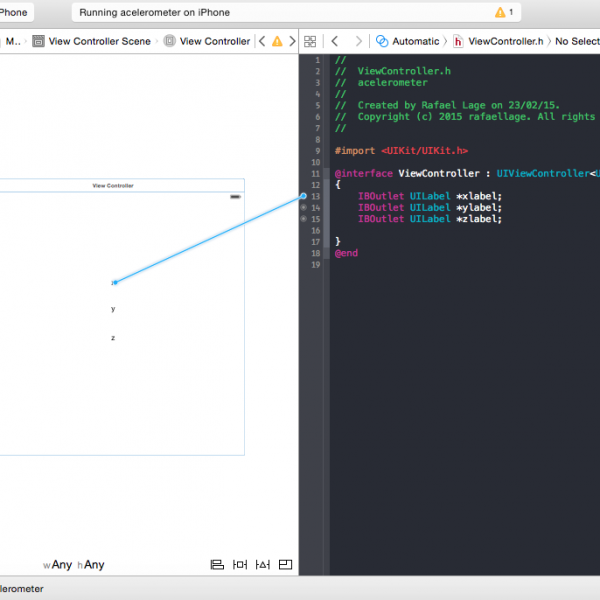Click the iPhone scheme destination selector

point(14,13)
